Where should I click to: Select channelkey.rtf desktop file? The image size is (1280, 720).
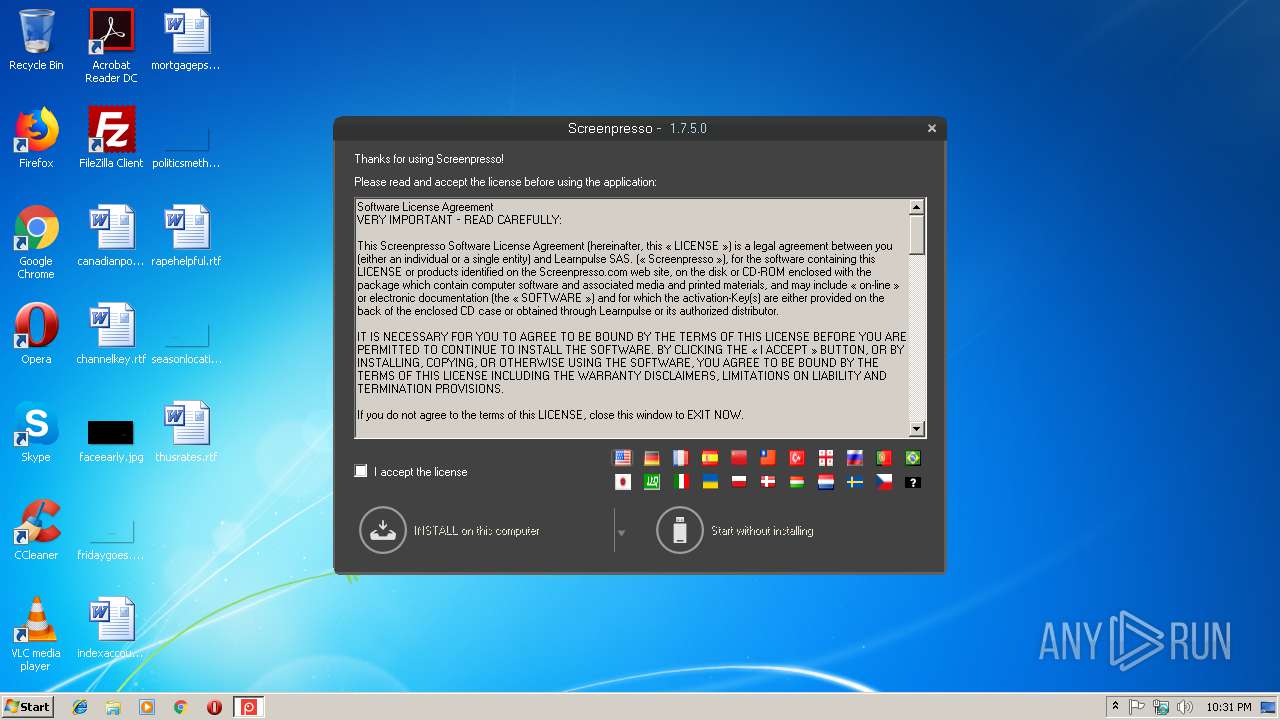click(x=111, y=334)
